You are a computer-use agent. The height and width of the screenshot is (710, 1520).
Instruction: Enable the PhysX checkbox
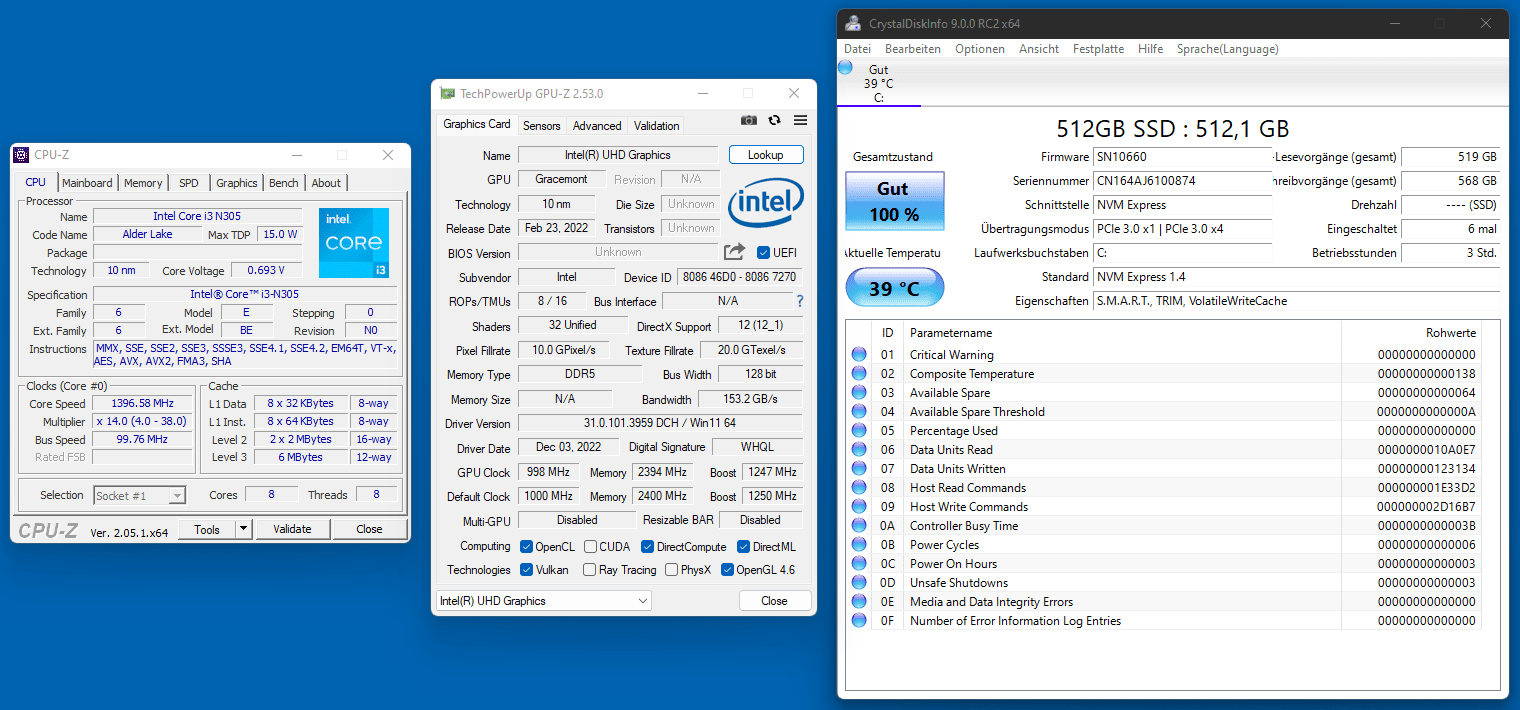pyautogui.click(x=670, y=570)
